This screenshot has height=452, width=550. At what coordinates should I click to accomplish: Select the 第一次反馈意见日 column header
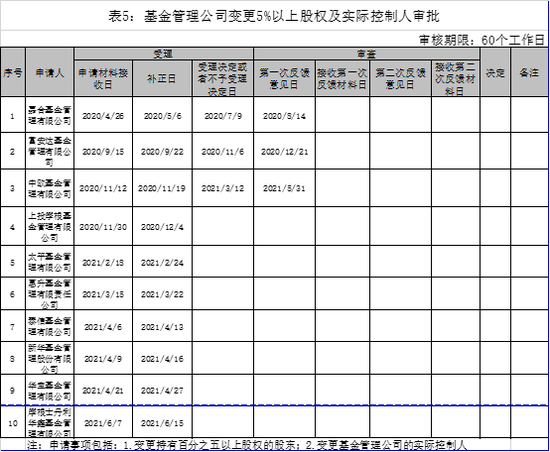tap(284, 79)
